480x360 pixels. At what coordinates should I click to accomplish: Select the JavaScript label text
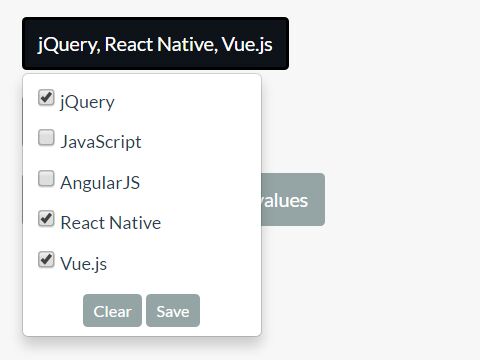click(x=101, y=142)
